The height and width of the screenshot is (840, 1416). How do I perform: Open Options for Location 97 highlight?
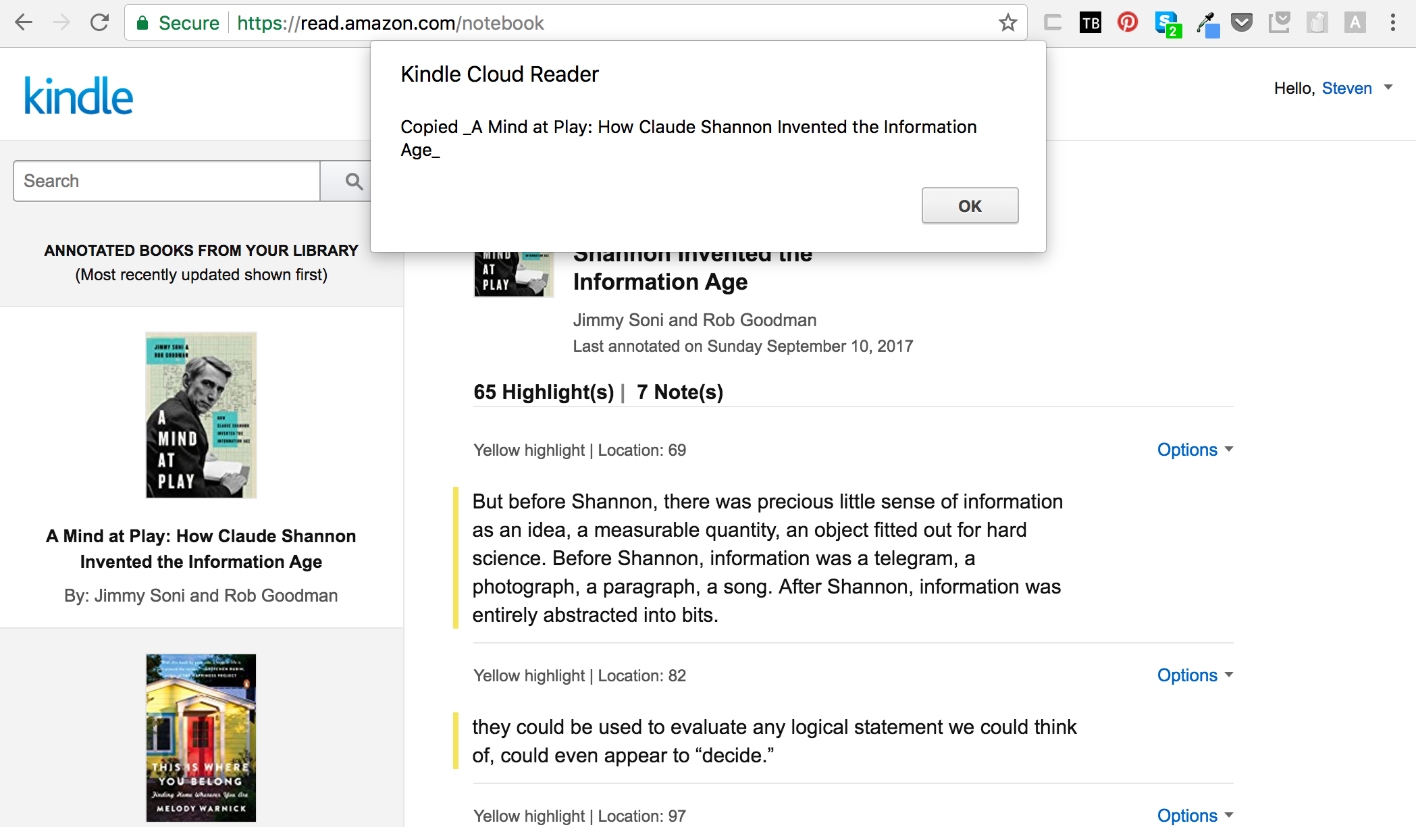[1194, 816]
